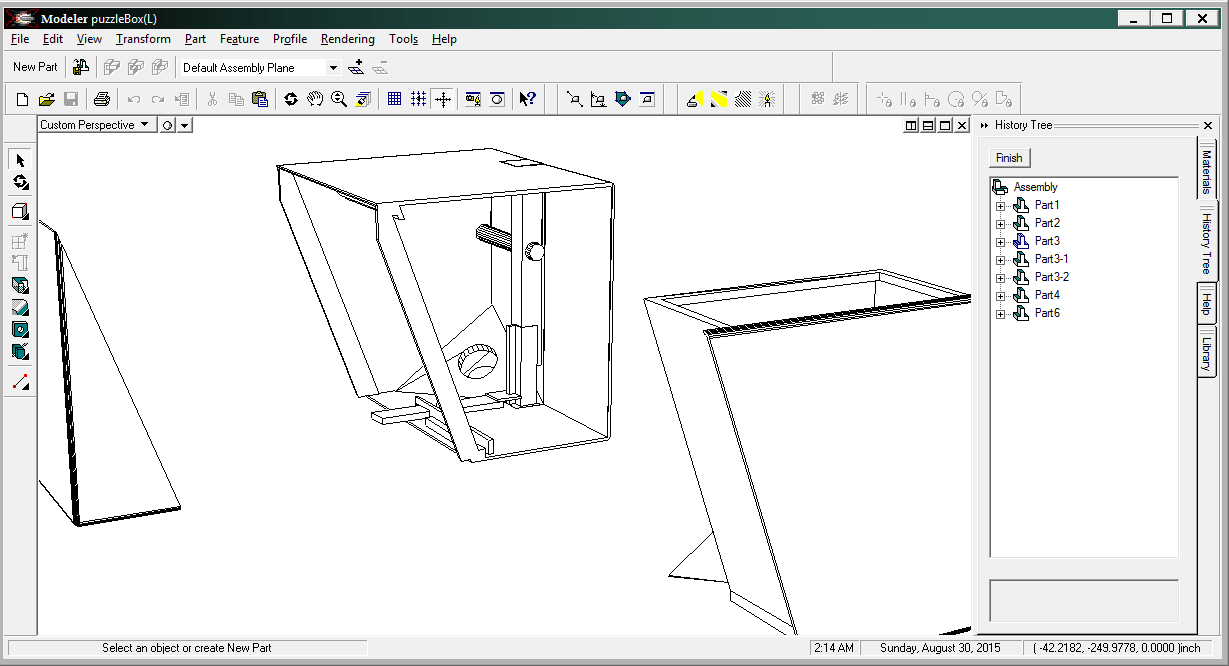Click the render circle-in-frame icon next to camera

497,99
